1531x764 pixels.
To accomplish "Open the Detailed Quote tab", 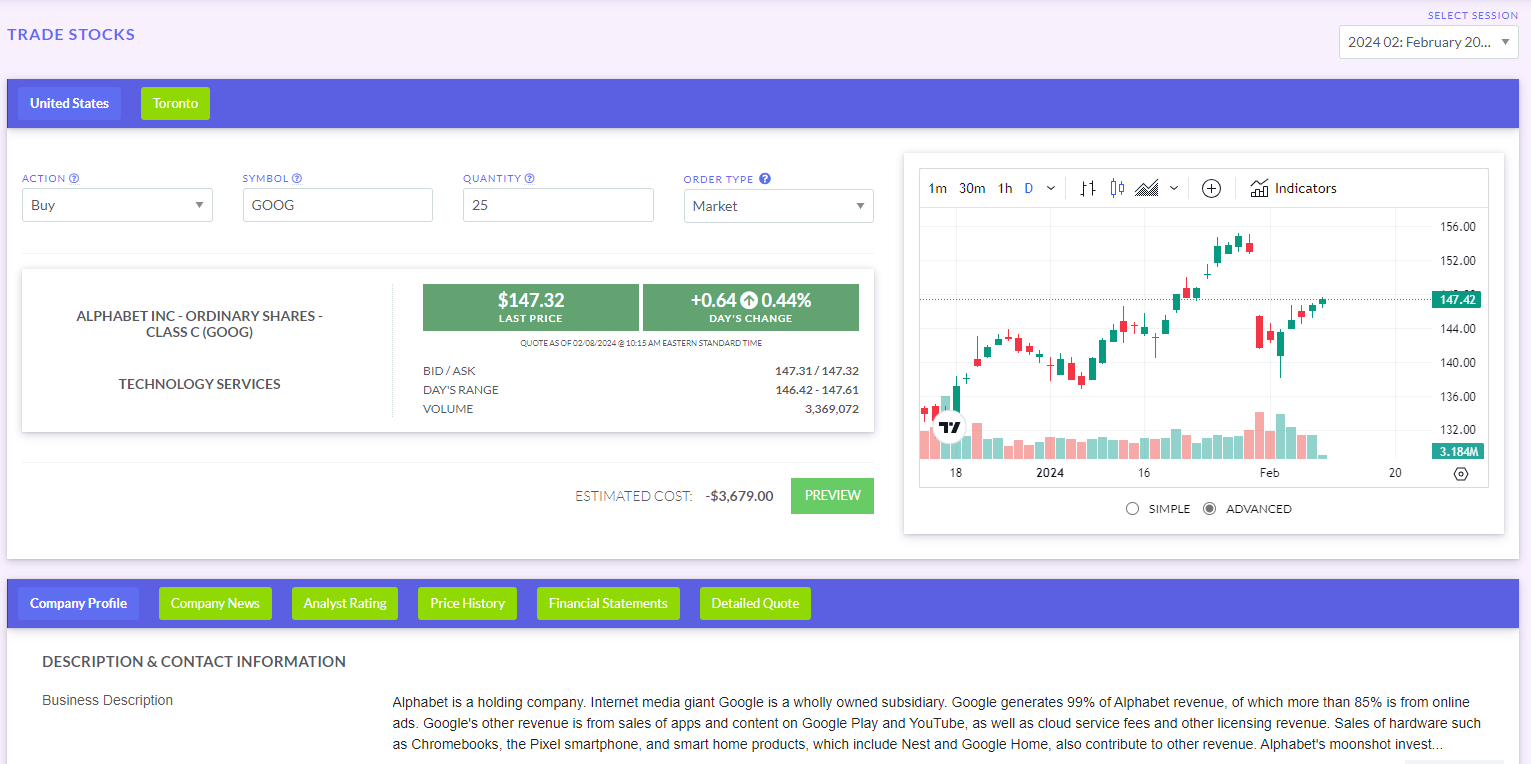I will pyautogui.click(x=755, y=603).
